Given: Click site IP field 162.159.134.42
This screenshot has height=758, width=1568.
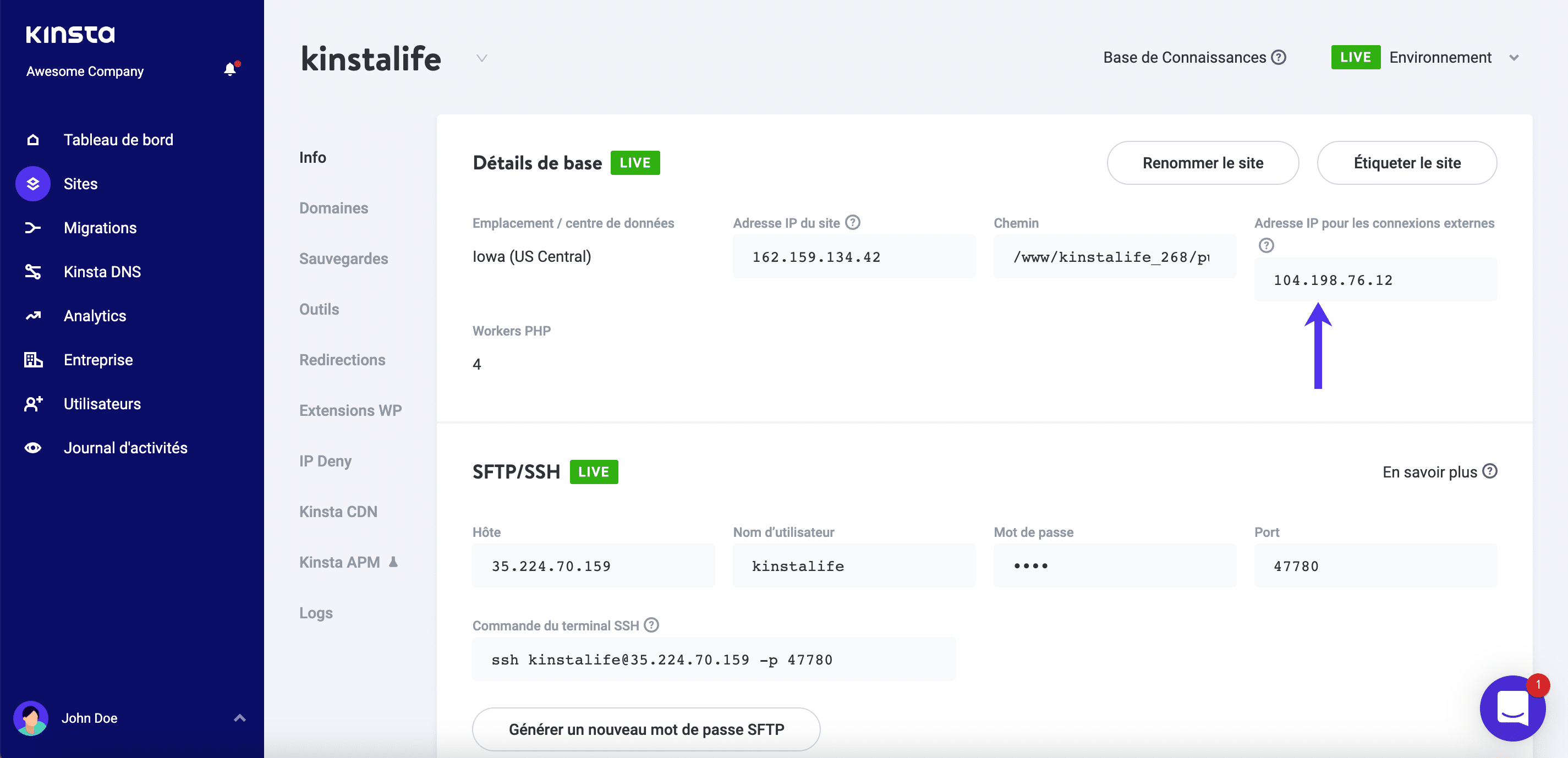Looking at the screenshot, I should coord(854,257).
